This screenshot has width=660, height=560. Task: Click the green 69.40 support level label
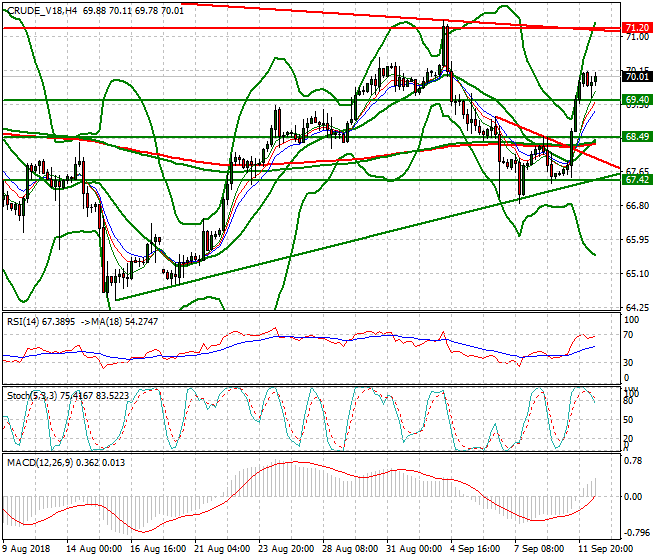click(637, 100)
